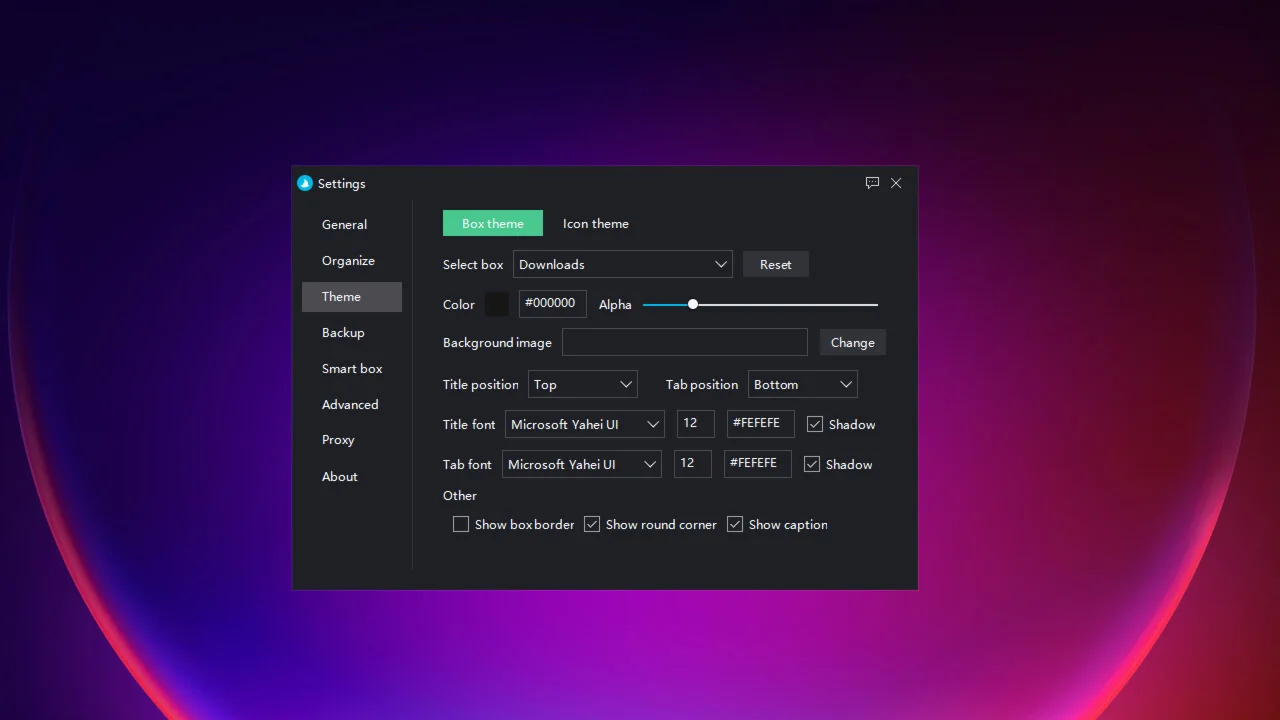The height and width of the screenshot is (720, 1280).
Task: Switch to the Icon theme tab
Action: coord(596,223)
